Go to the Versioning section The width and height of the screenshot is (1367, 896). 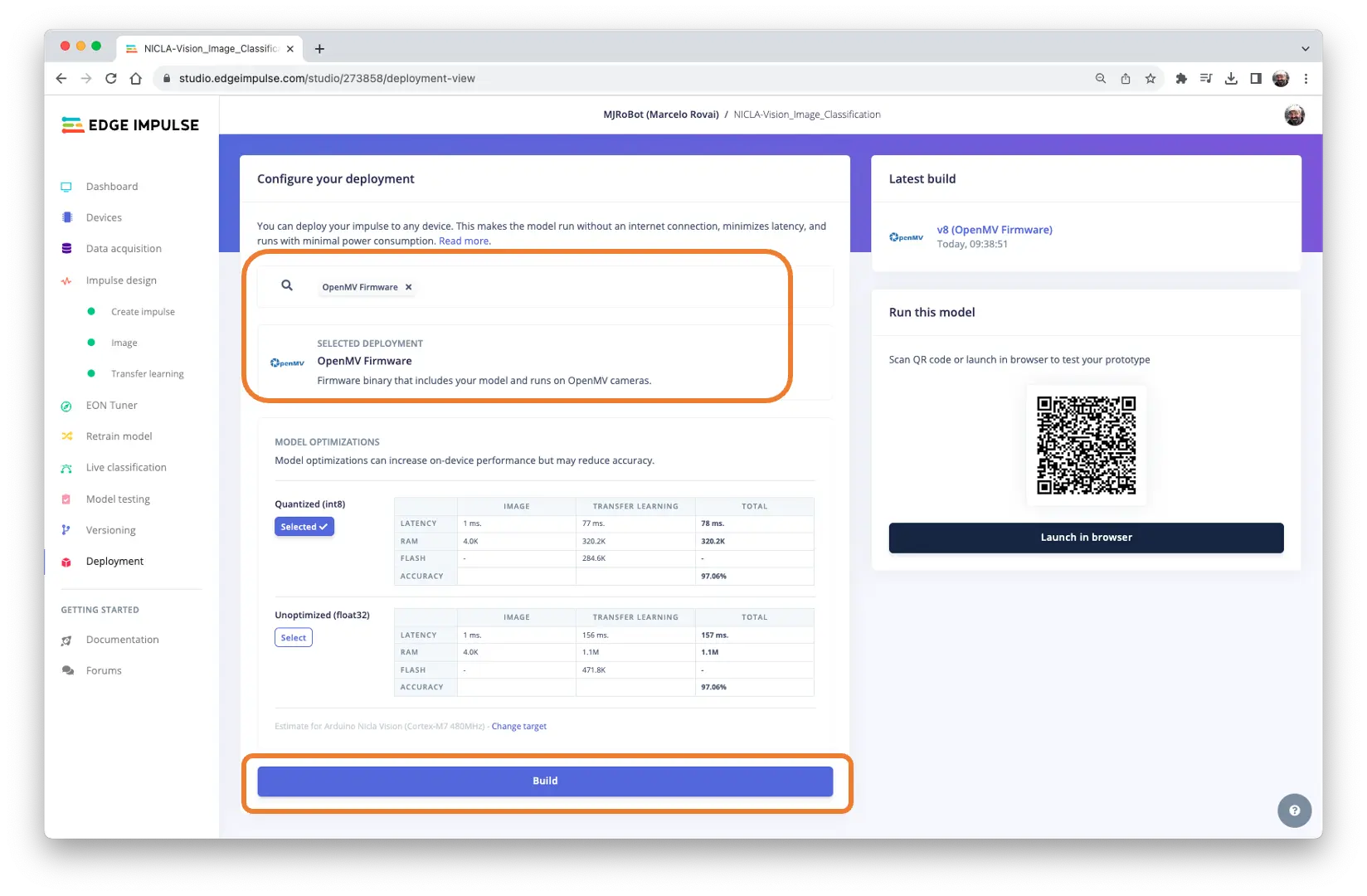tap(110, 530)
